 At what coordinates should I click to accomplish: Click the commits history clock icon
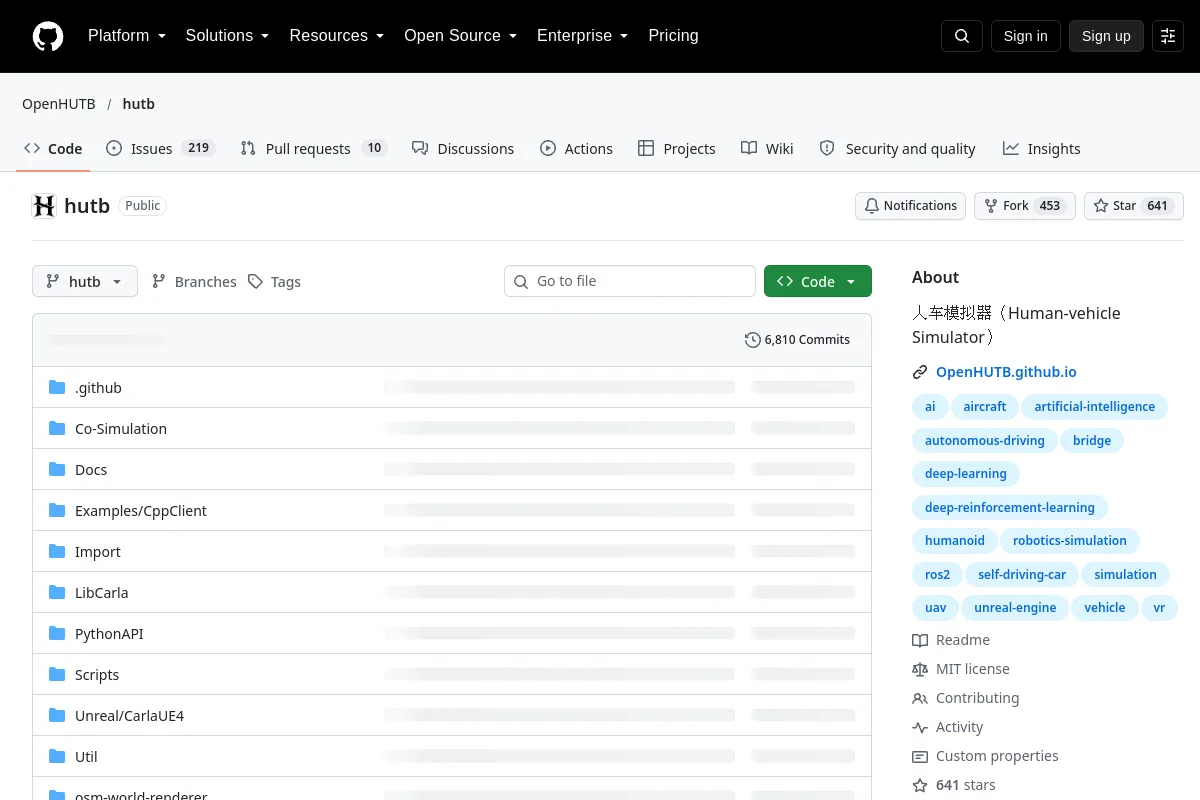tap(752, 340)
